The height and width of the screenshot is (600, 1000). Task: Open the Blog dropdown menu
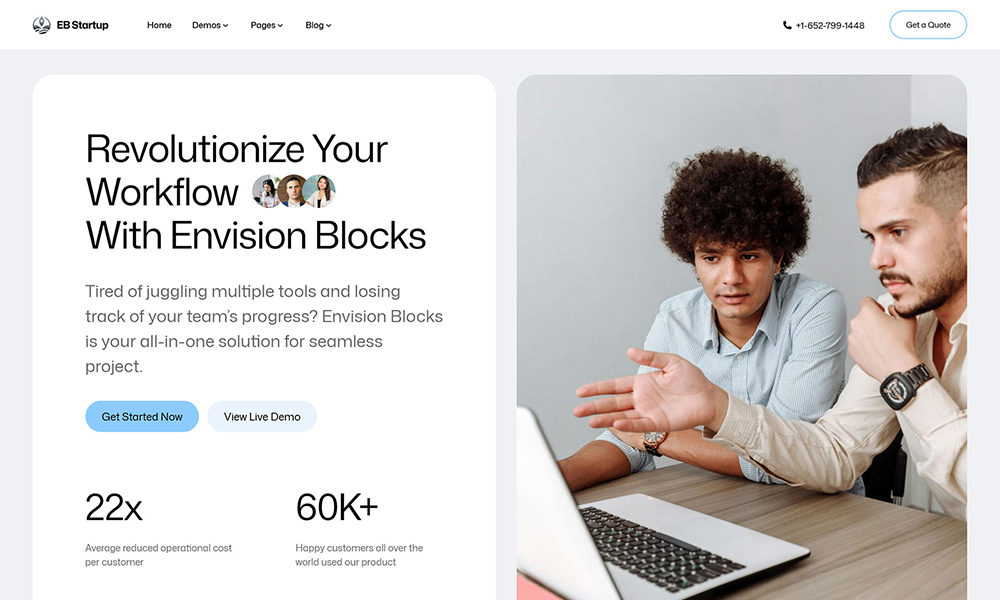pyautogui.click(x=318, y=26)
